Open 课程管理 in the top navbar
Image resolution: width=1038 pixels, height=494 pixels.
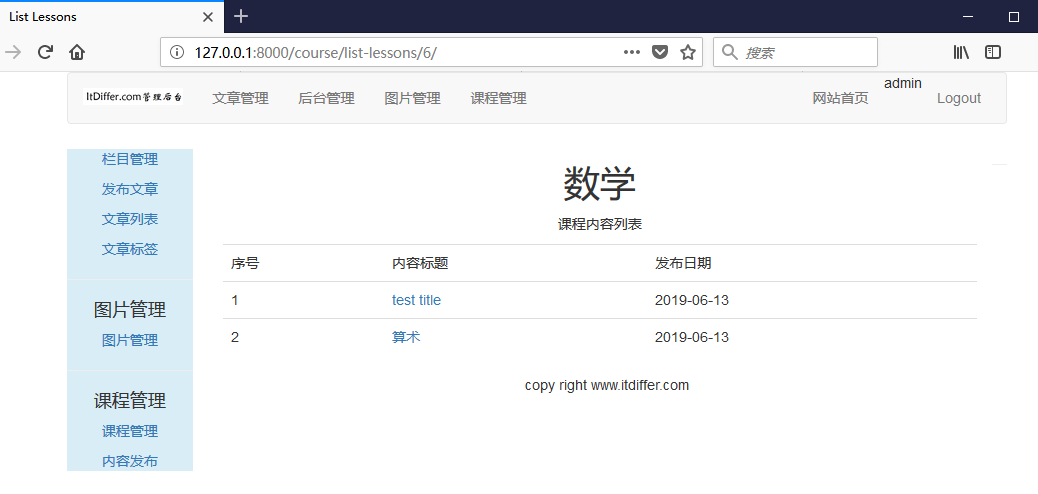click(x=498, y=99)
